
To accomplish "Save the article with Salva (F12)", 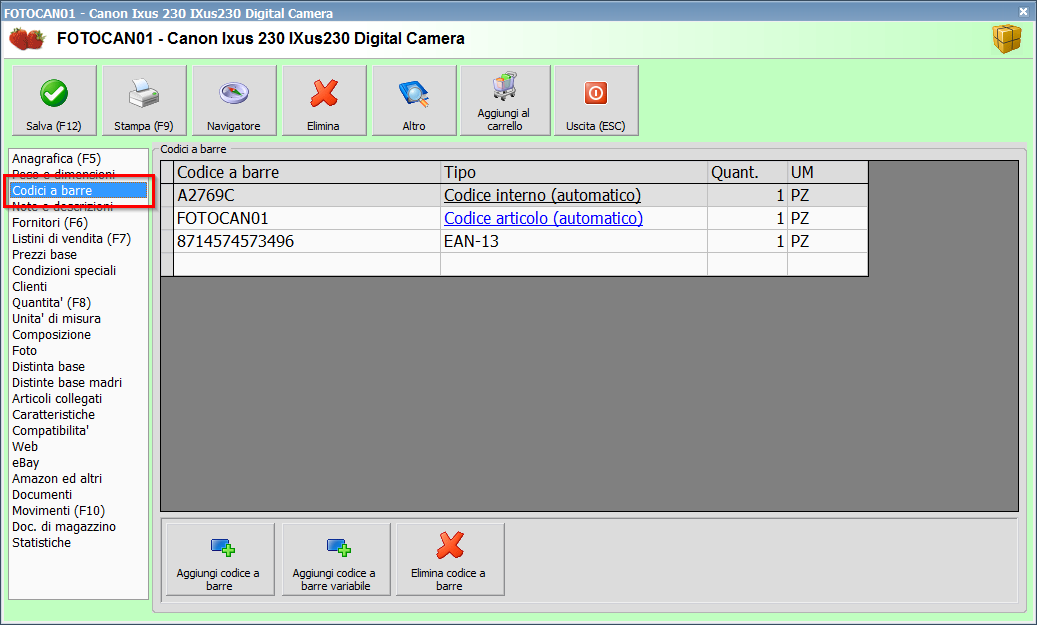I will tap(54, 101).
